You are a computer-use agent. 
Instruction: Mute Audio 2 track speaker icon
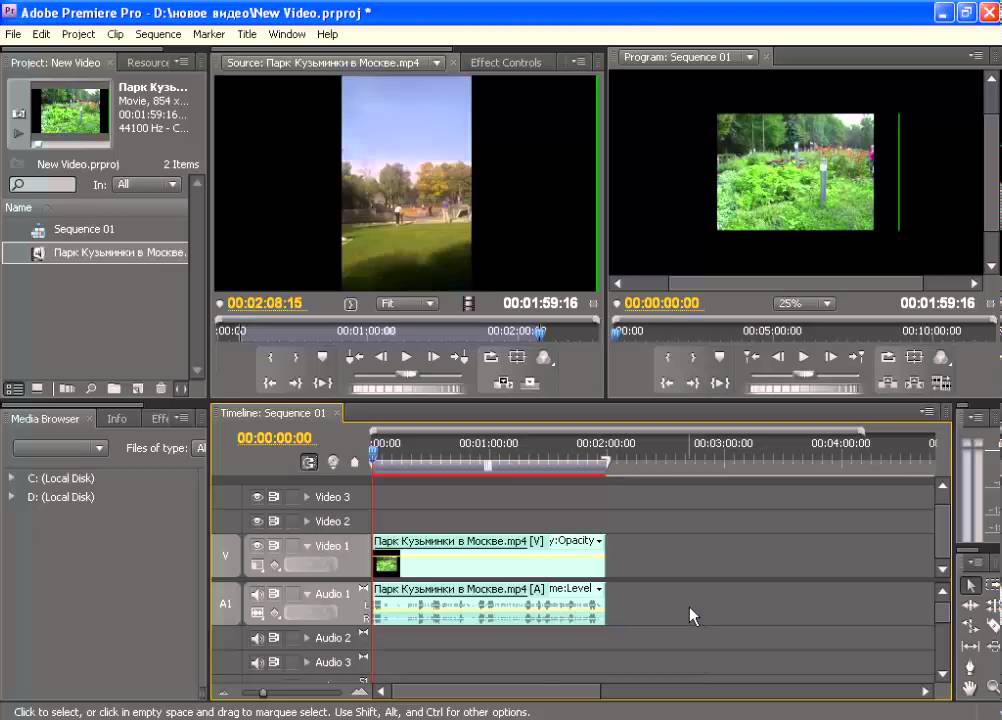[x=257, y=638]
